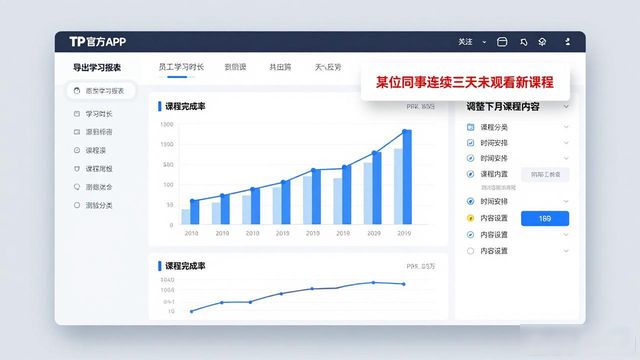Click the 1300 y-axis value
This screenshot has height=360, width=640.
pyautogui.click(x=166, y=124)
